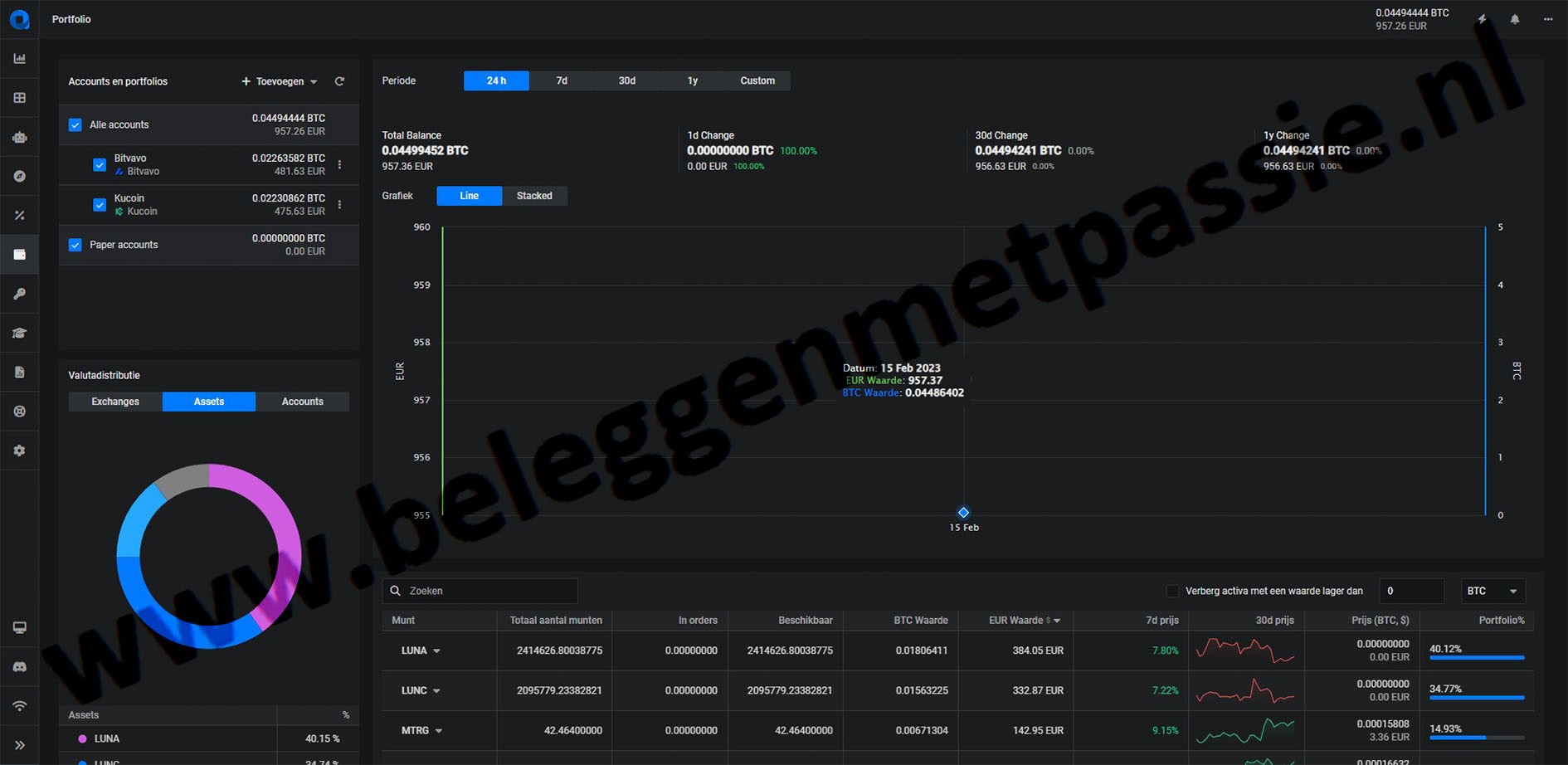Screen dimensions: 1568x765
Task: Click the Discord icon in sidebar
Action: [19, 666]
